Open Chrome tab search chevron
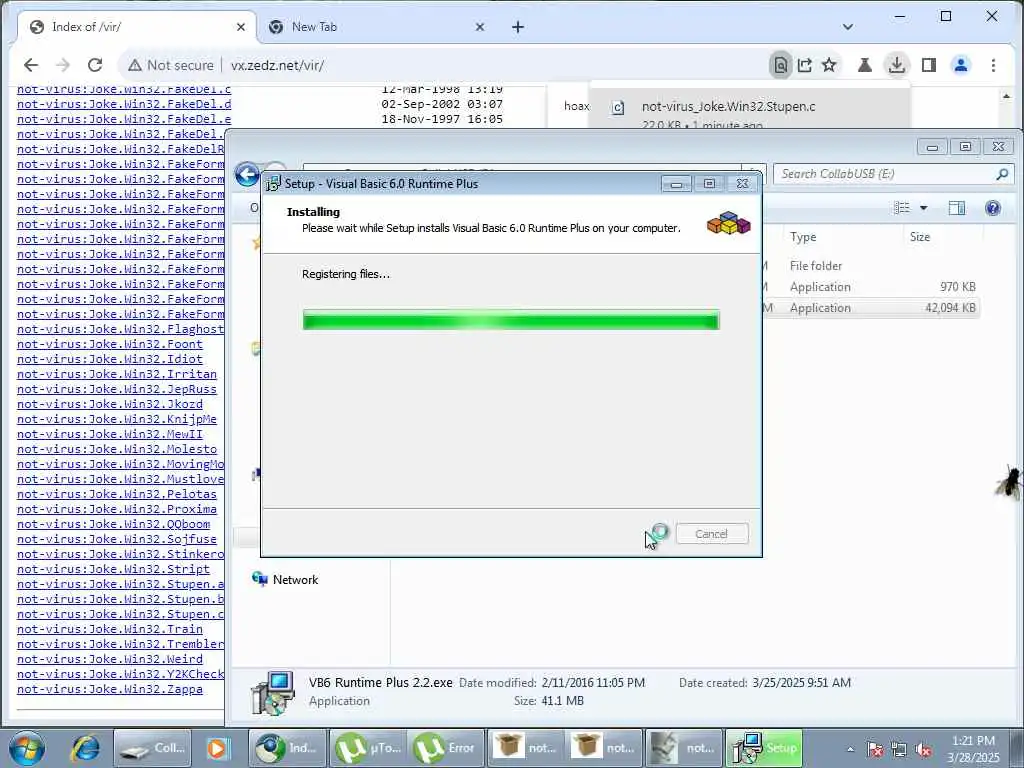 pyautogui.click(x=848, y=27)
